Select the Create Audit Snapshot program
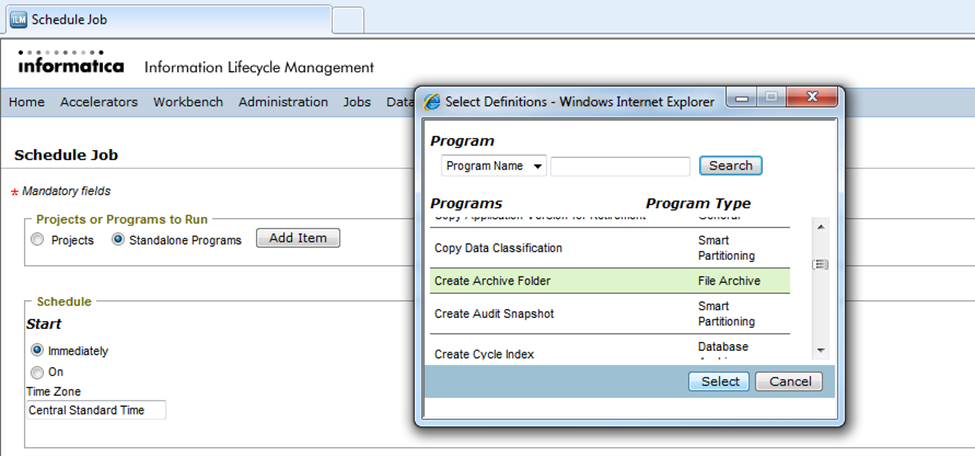Screen dimensions: 975x456 pyautogui.click(x=610, y=314)
